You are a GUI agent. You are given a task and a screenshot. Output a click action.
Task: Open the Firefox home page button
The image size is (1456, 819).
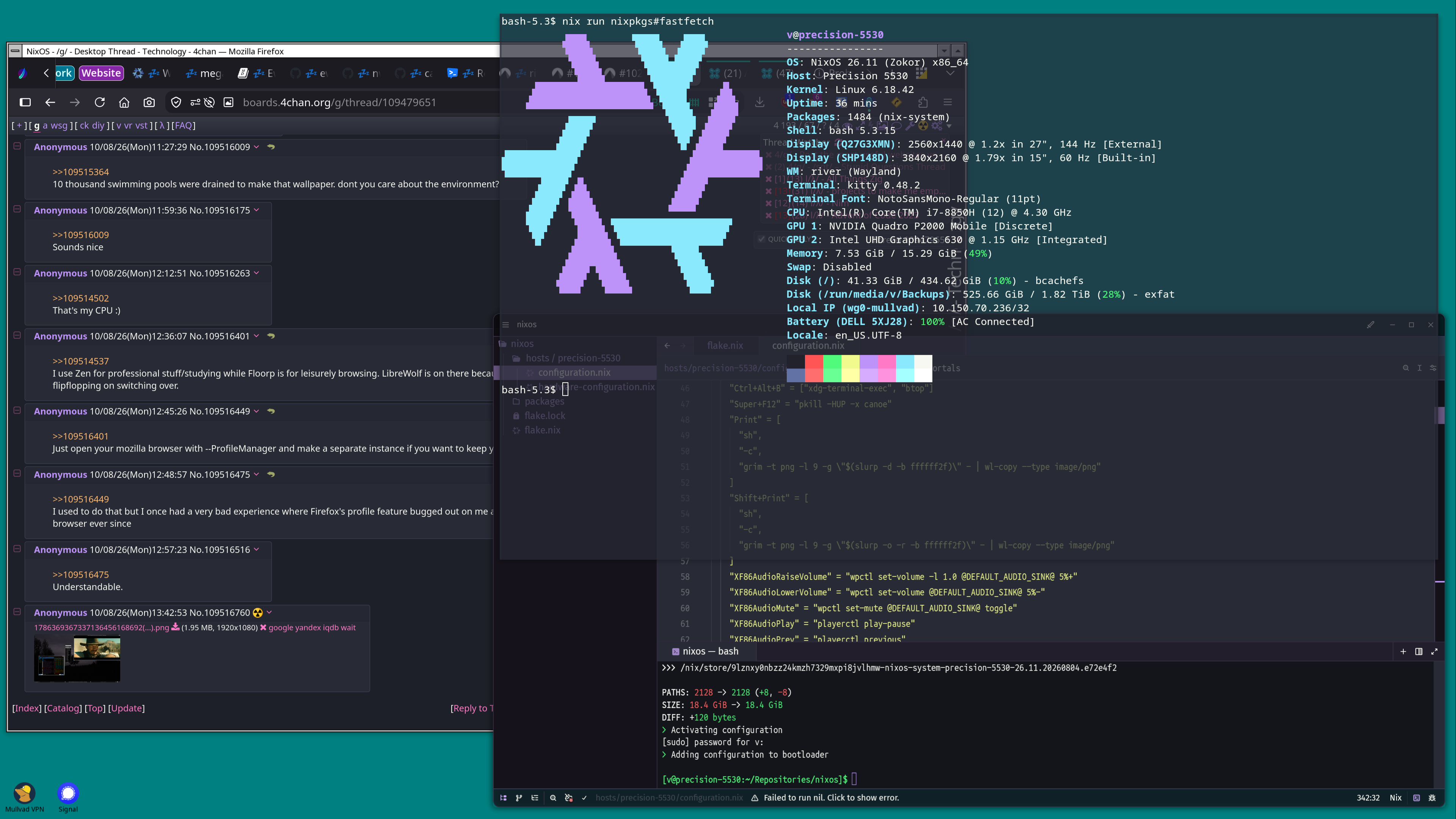[x=124, y=102]
